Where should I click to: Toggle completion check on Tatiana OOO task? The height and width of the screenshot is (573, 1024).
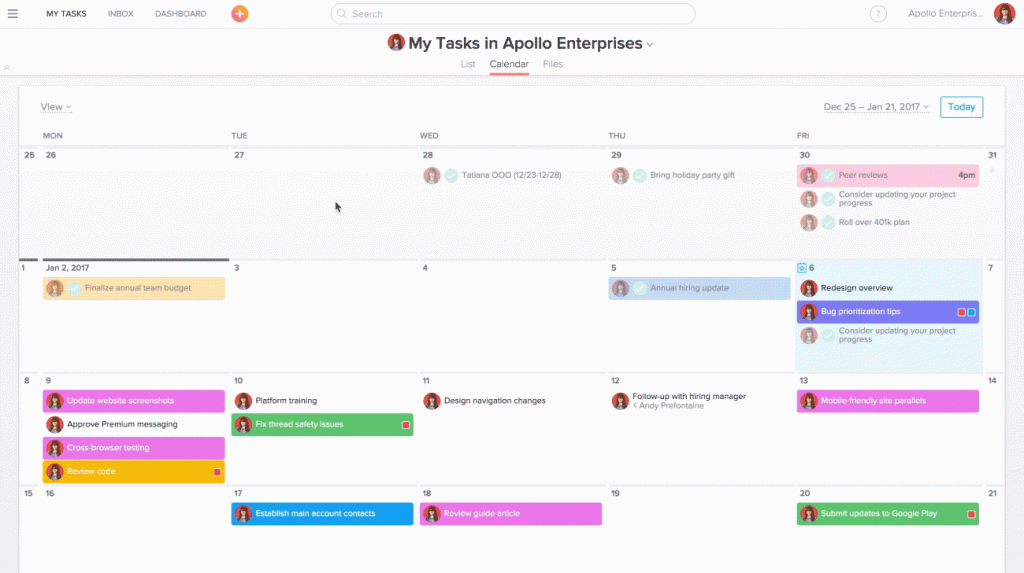(x=451, y=175)
